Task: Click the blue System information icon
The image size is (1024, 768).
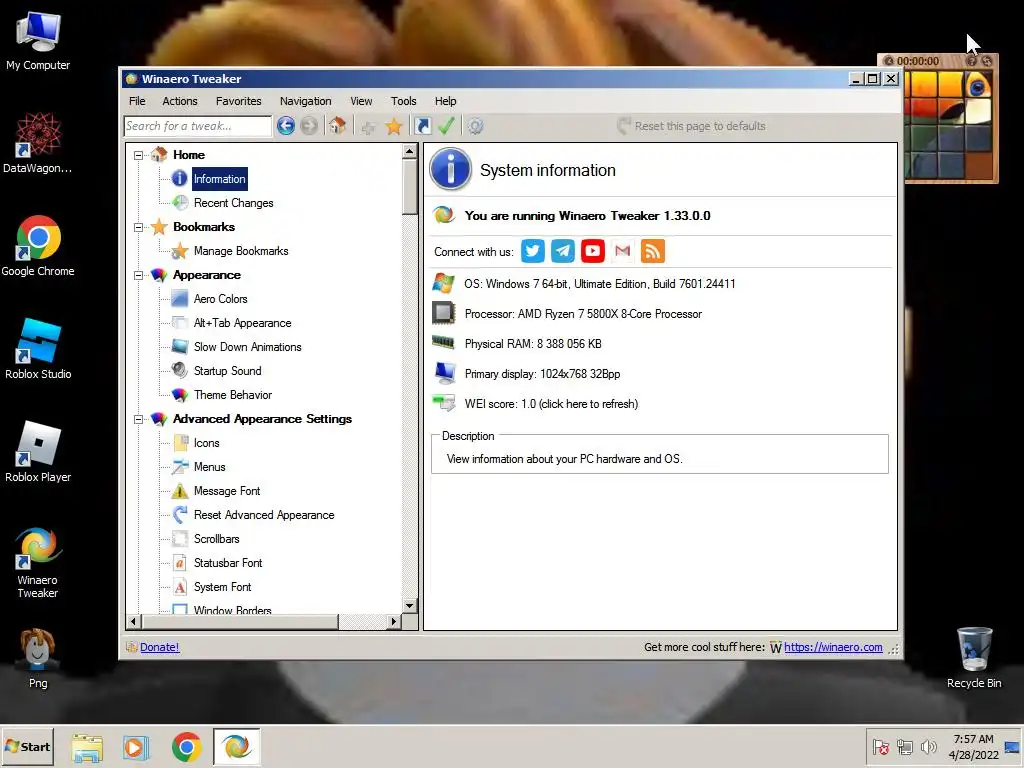Action: 450,169
